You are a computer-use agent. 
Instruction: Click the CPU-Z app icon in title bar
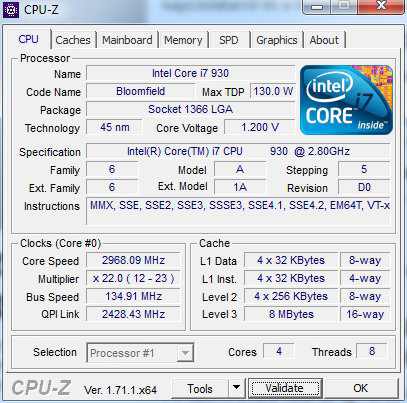[11, 10]
